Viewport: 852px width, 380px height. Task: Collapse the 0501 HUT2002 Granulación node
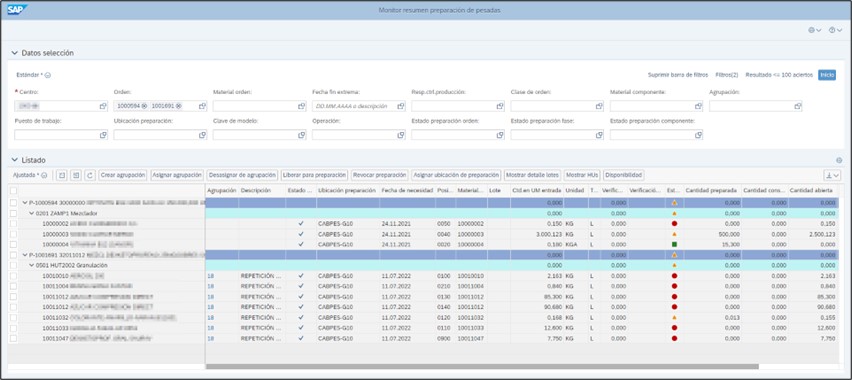(32, 265)
